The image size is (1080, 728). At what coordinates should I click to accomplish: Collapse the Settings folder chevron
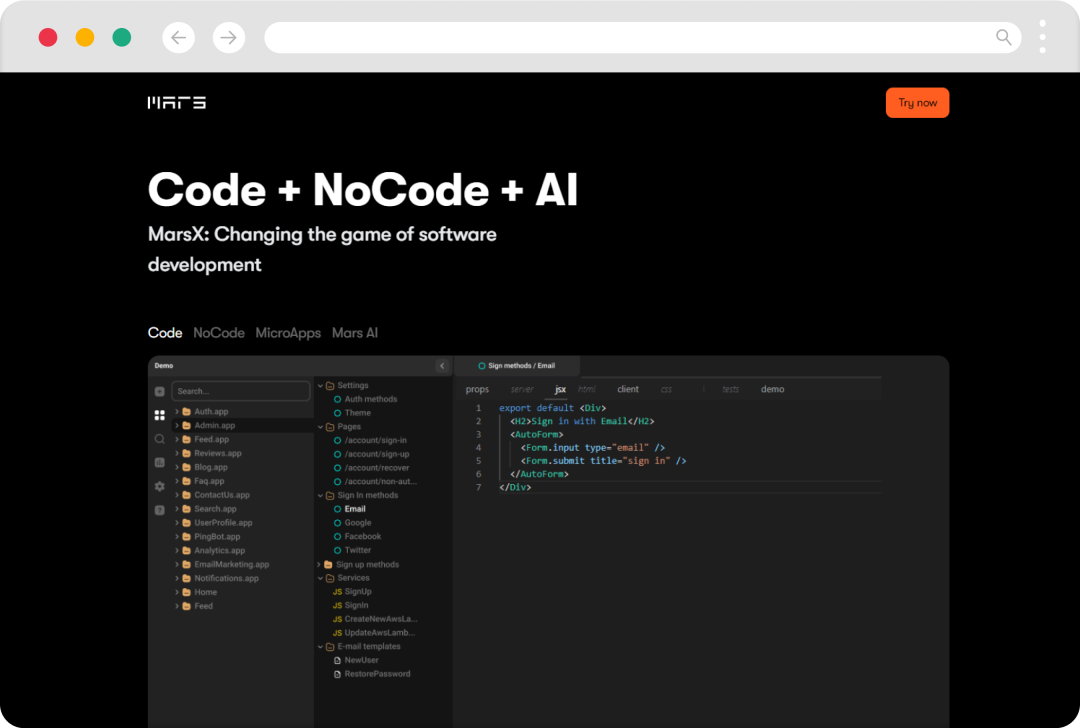point(320,386)
